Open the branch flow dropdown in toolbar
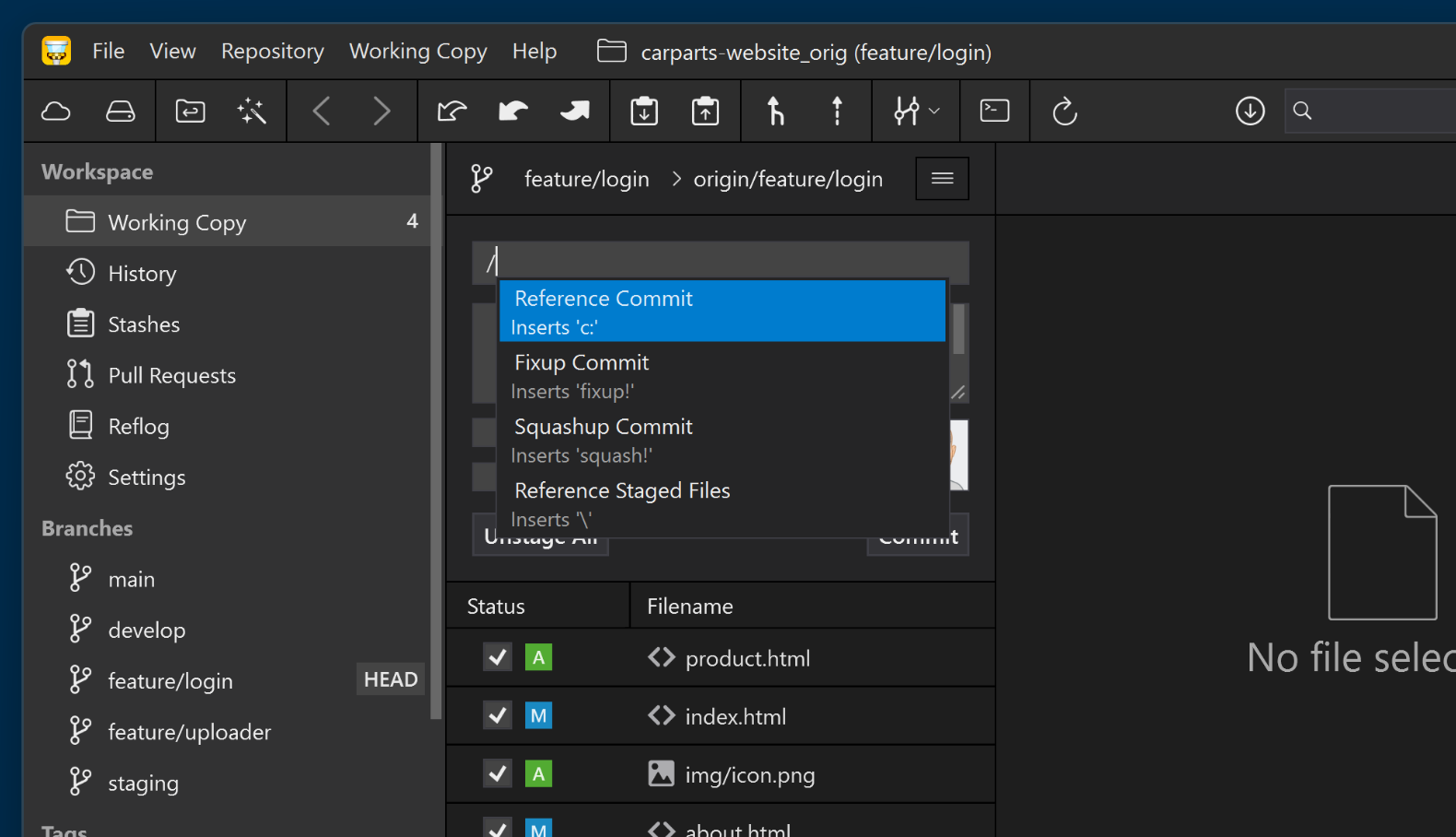The width and height of the screenshot is (1456, 837). [x=916, y=112]
